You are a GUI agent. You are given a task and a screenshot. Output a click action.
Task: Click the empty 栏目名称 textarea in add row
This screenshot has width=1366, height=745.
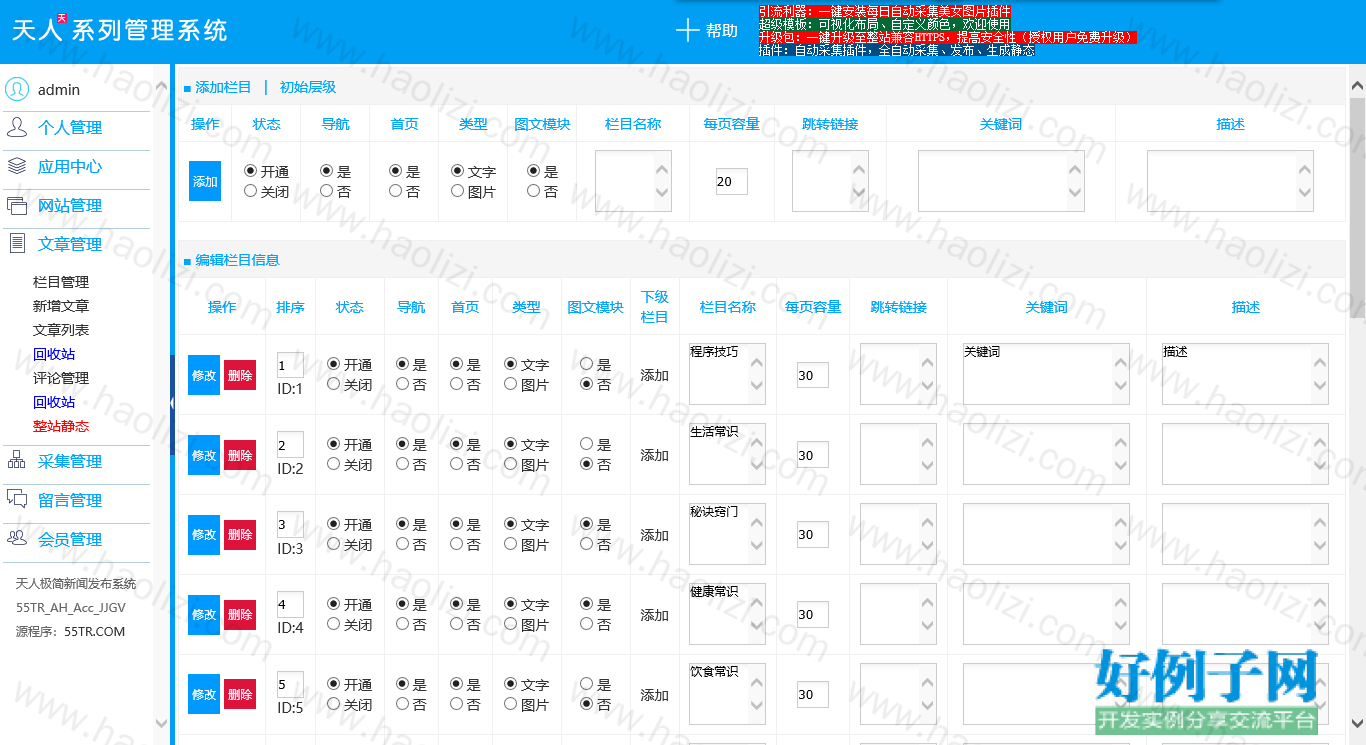(x=634, y=181)
